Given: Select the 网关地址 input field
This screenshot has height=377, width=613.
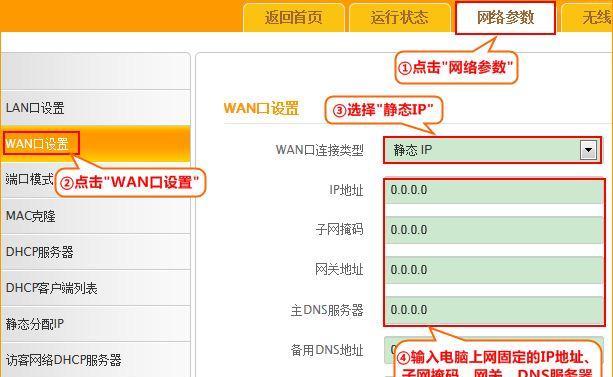Looking at the screenshot, I should pos(494,270).
